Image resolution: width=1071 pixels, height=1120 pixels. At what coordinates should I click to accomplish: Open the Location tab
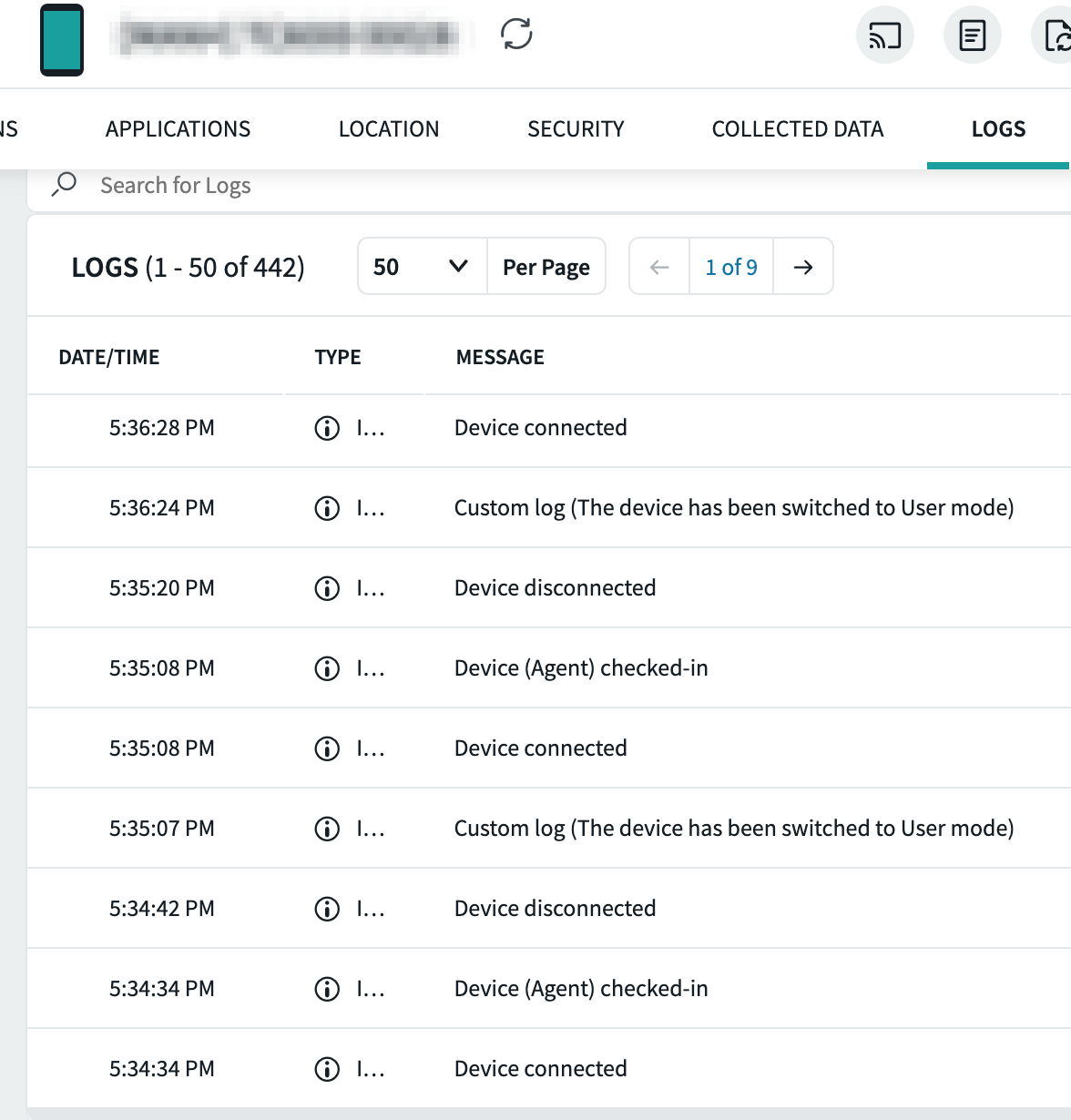tap(389, 129)
